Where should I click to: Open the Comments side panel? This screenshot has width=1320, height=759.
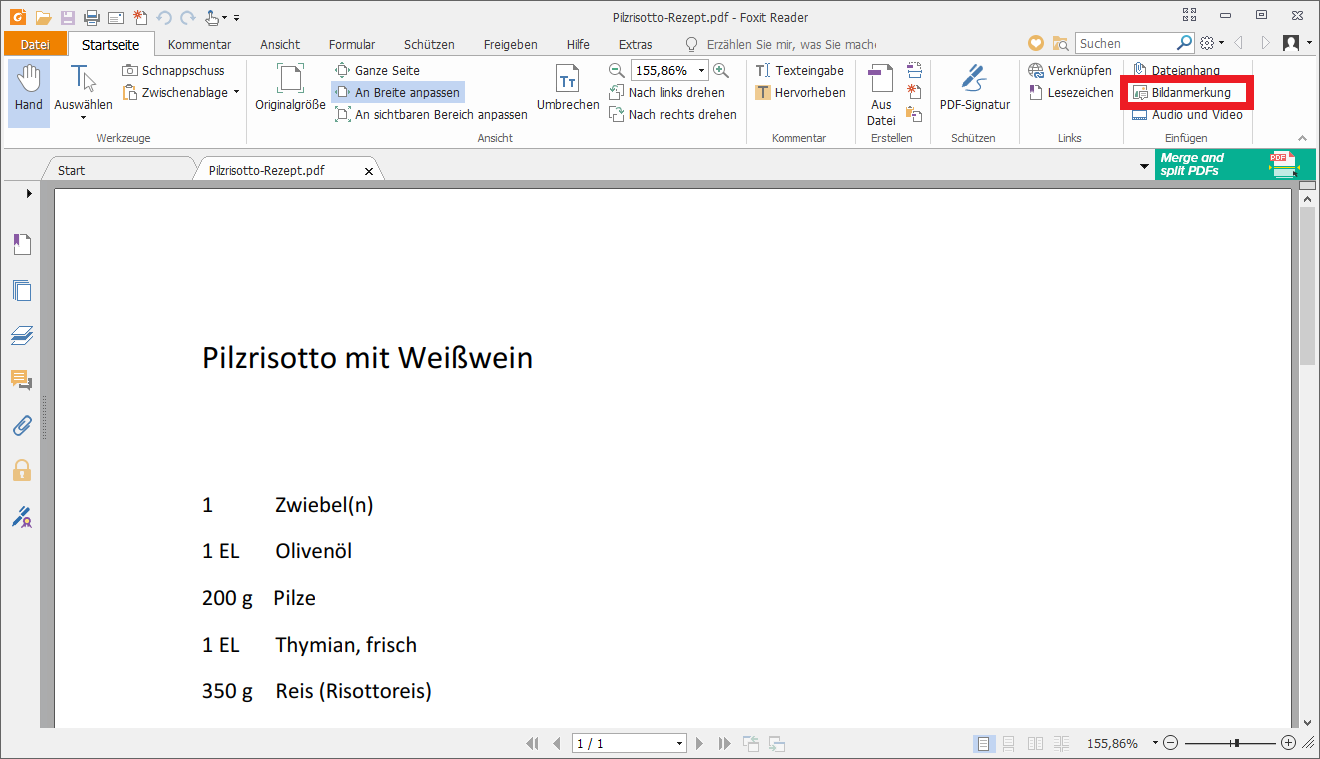click(x=22, y=380)
